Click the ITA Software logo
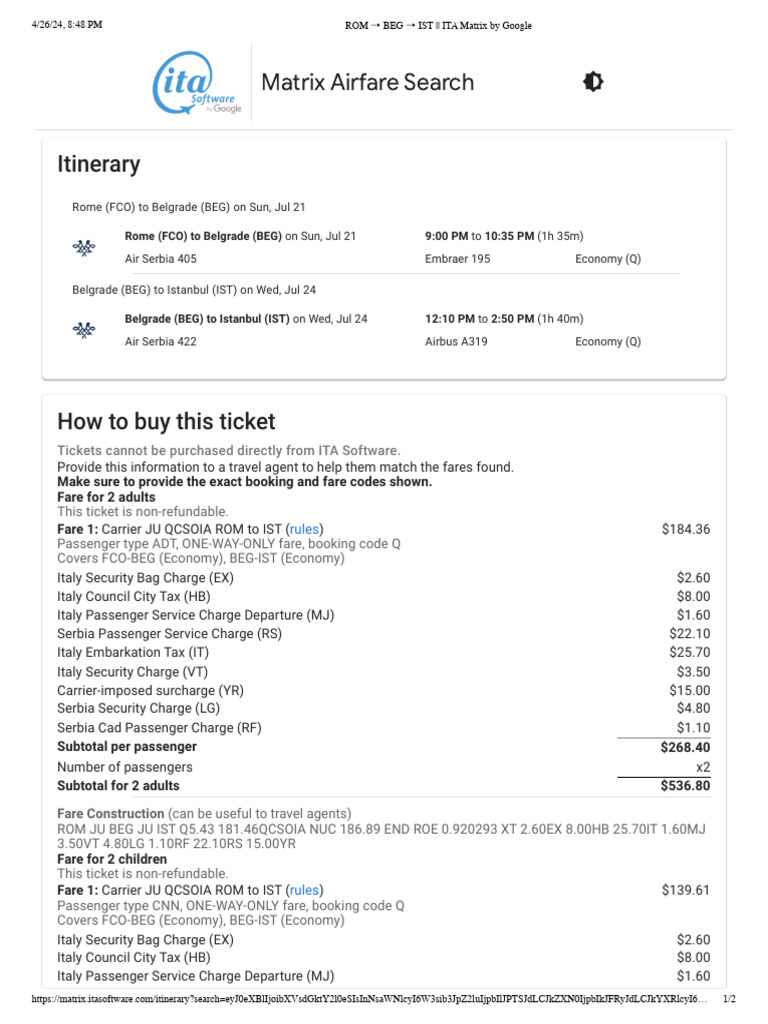The image size is (768, 1024). point(196,83)
